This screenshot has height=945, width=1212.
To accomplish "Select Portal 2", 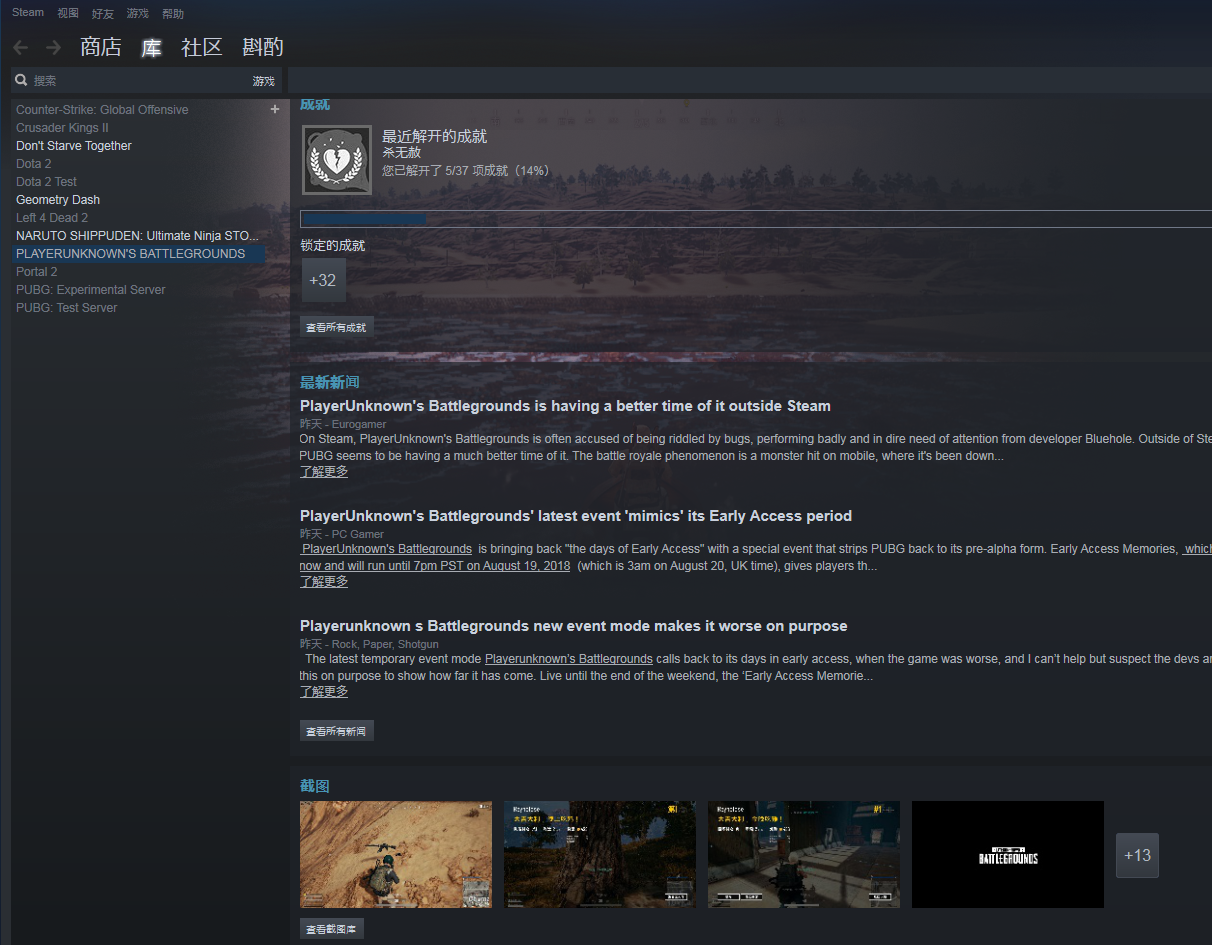I will tap(37, 272).
